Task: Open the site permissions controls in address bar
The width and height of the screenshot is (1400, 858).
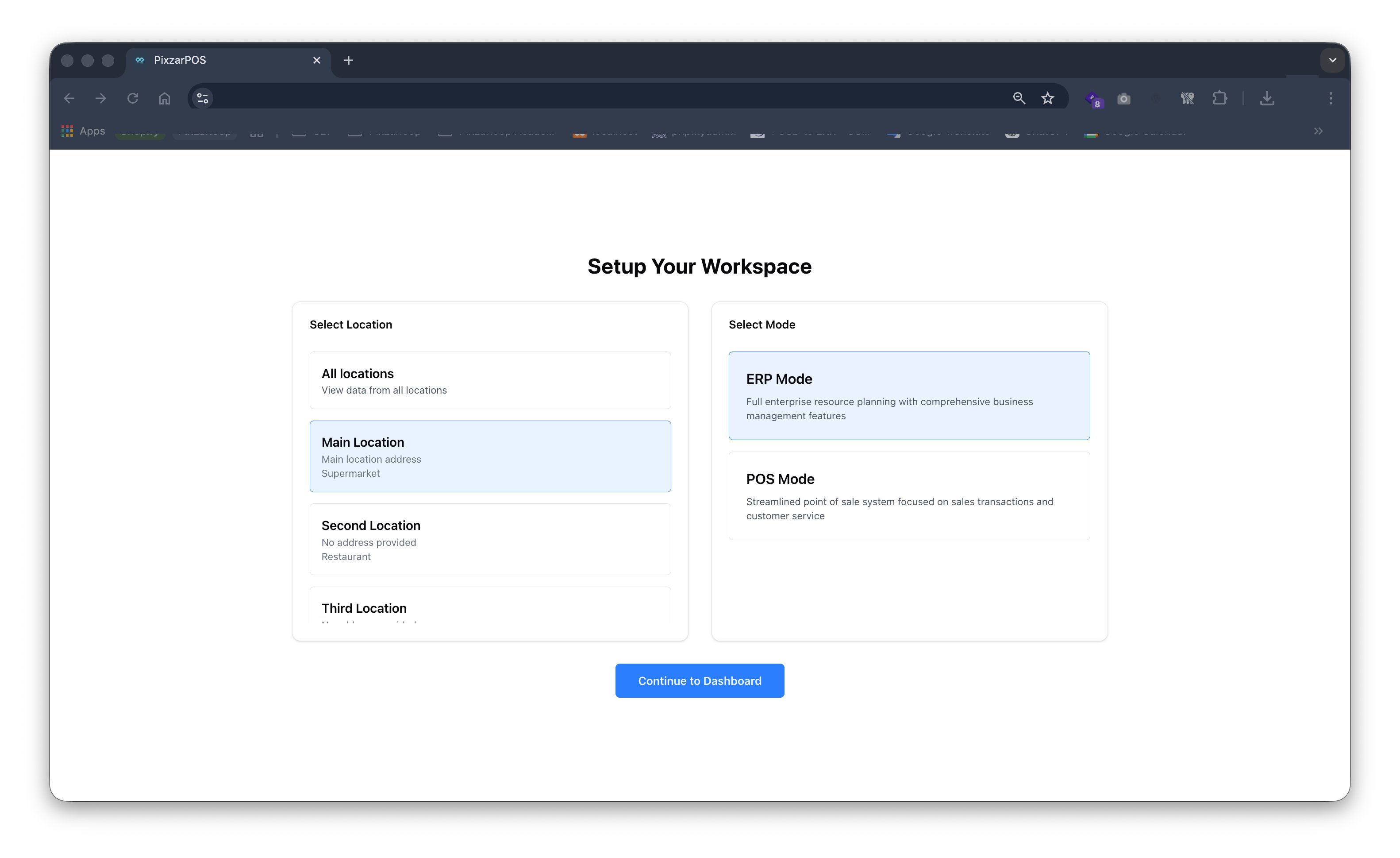Action: point(202,98)
